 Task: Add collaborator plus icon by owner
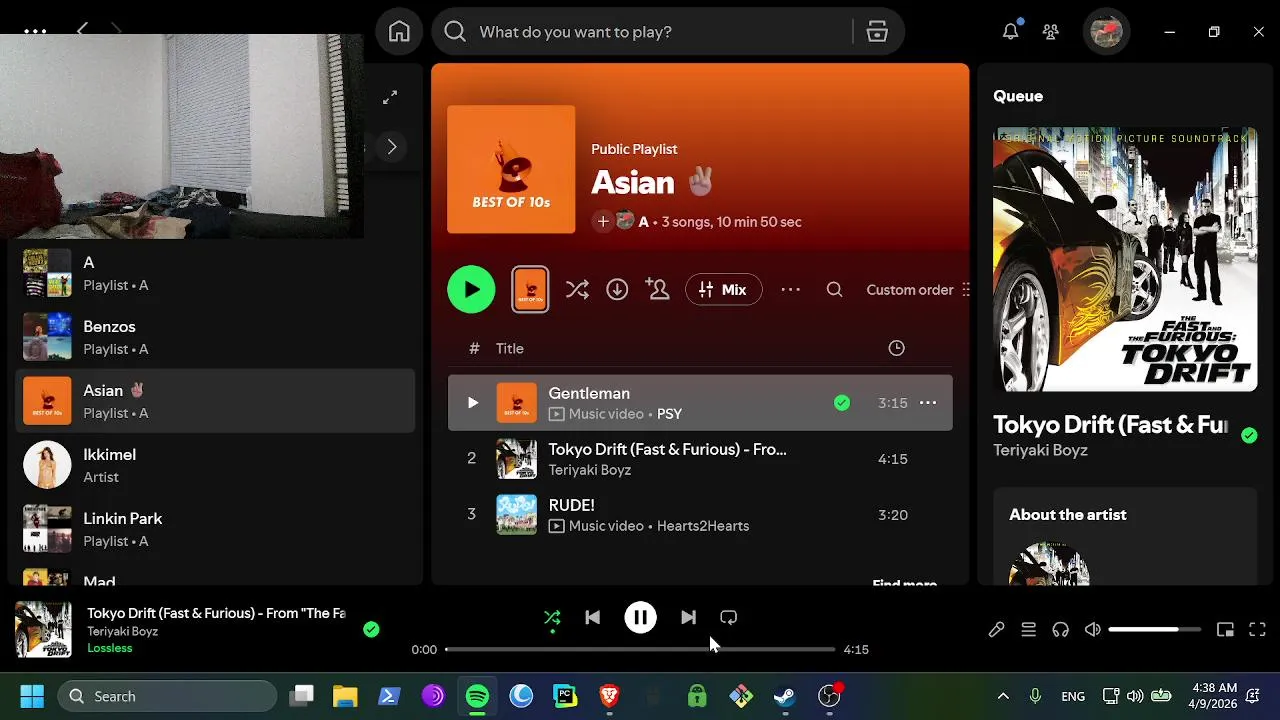602,222
